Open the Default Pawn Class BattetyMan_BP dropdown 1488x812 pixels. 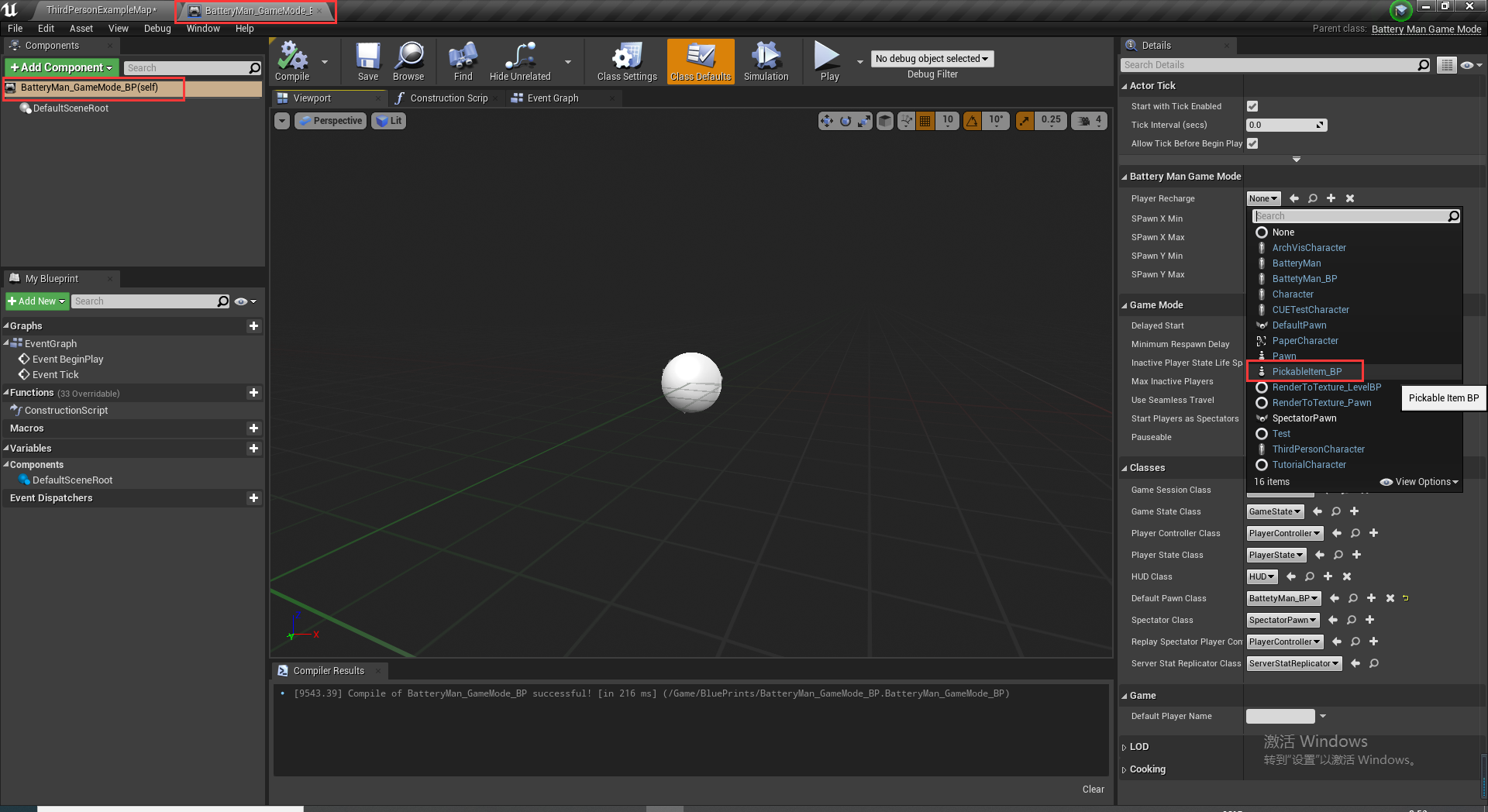pos(1283,598)
